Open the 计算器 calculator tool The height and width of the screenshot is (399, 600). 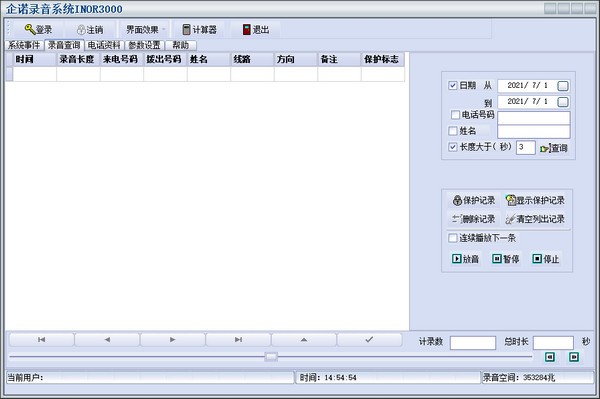coord(199,29)
